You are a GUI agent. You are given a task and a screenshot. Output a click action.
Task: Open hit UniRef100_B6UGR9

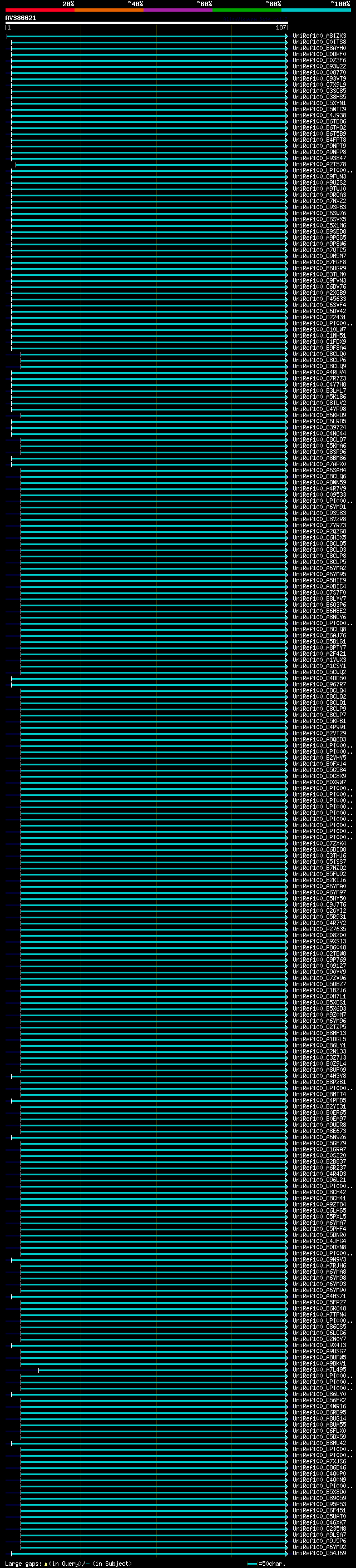319,269
